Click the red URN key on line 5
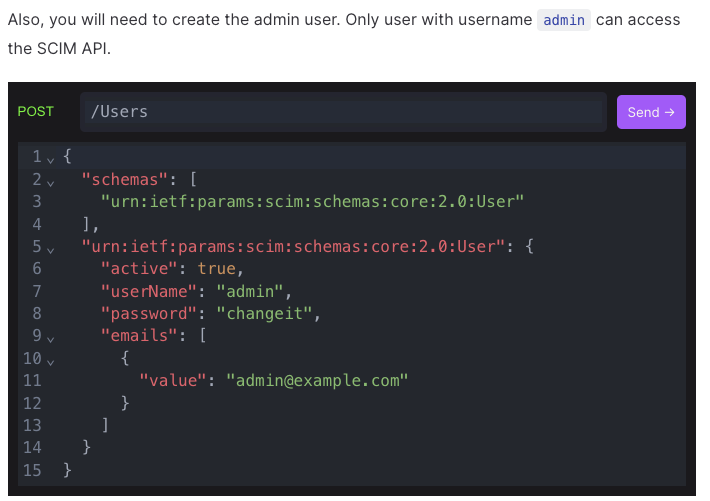710x501 pixels. pyautogui.click(x=293, y=246)
